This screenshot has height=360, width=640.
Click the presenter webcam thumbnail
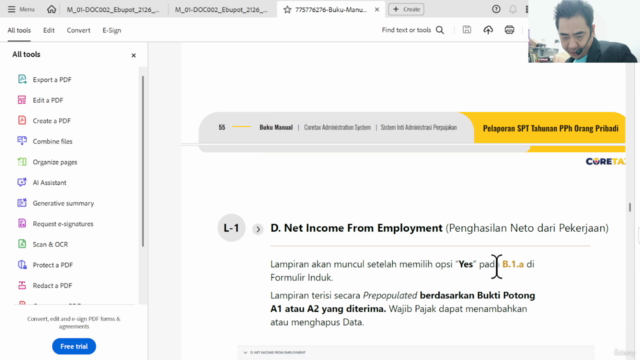coord(583,31)
